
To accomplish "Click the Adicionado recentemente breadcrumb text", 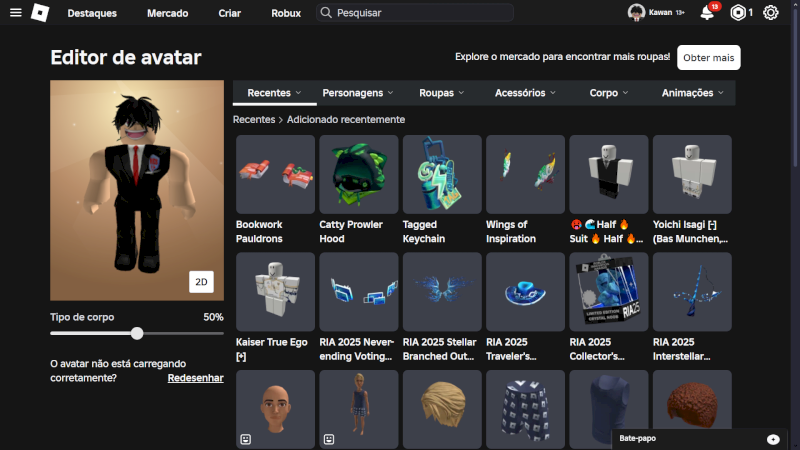I will 346,119.
